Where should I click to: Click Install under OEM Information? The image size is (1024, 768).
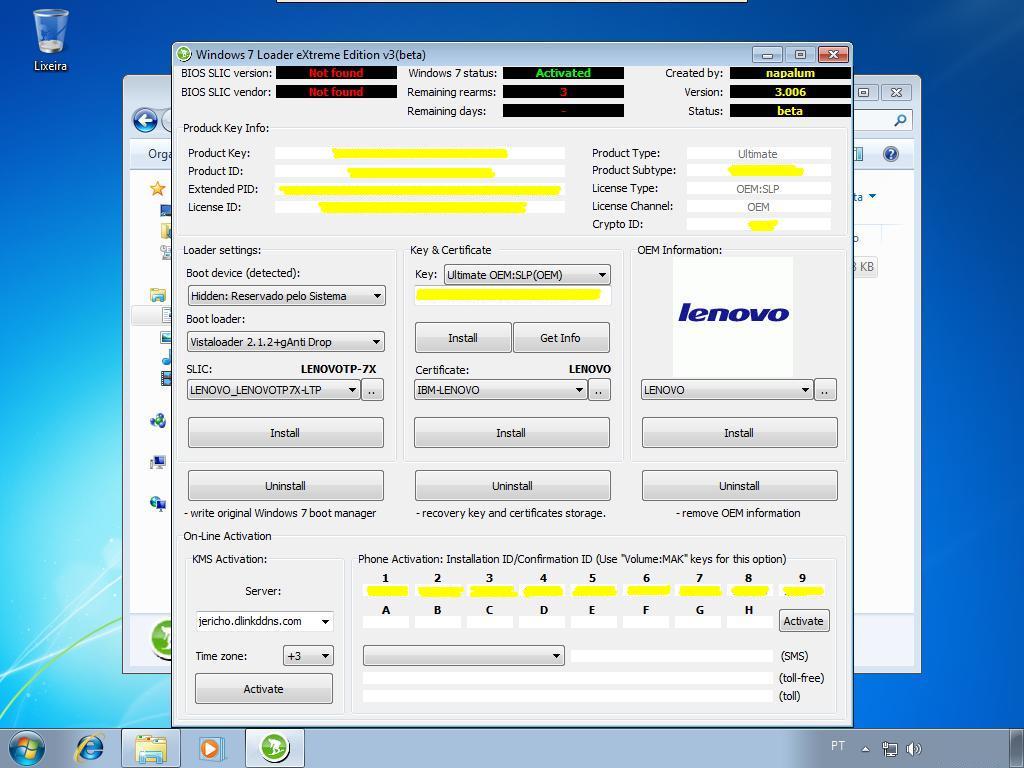(739, 433)
